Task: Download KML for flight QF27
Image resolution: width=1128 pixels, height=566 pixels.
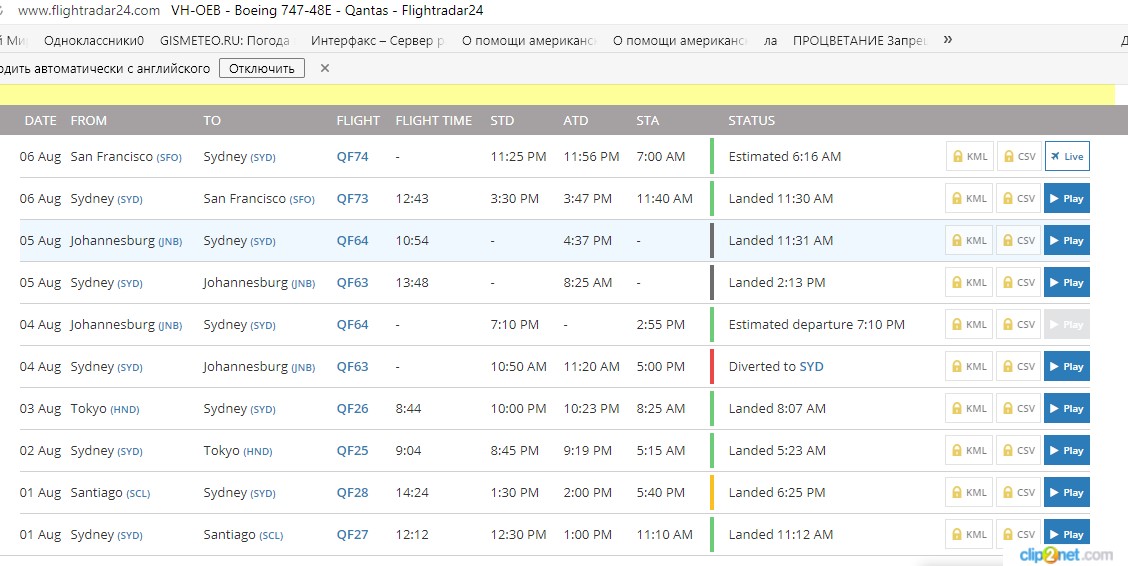Action: click(970, 534)
